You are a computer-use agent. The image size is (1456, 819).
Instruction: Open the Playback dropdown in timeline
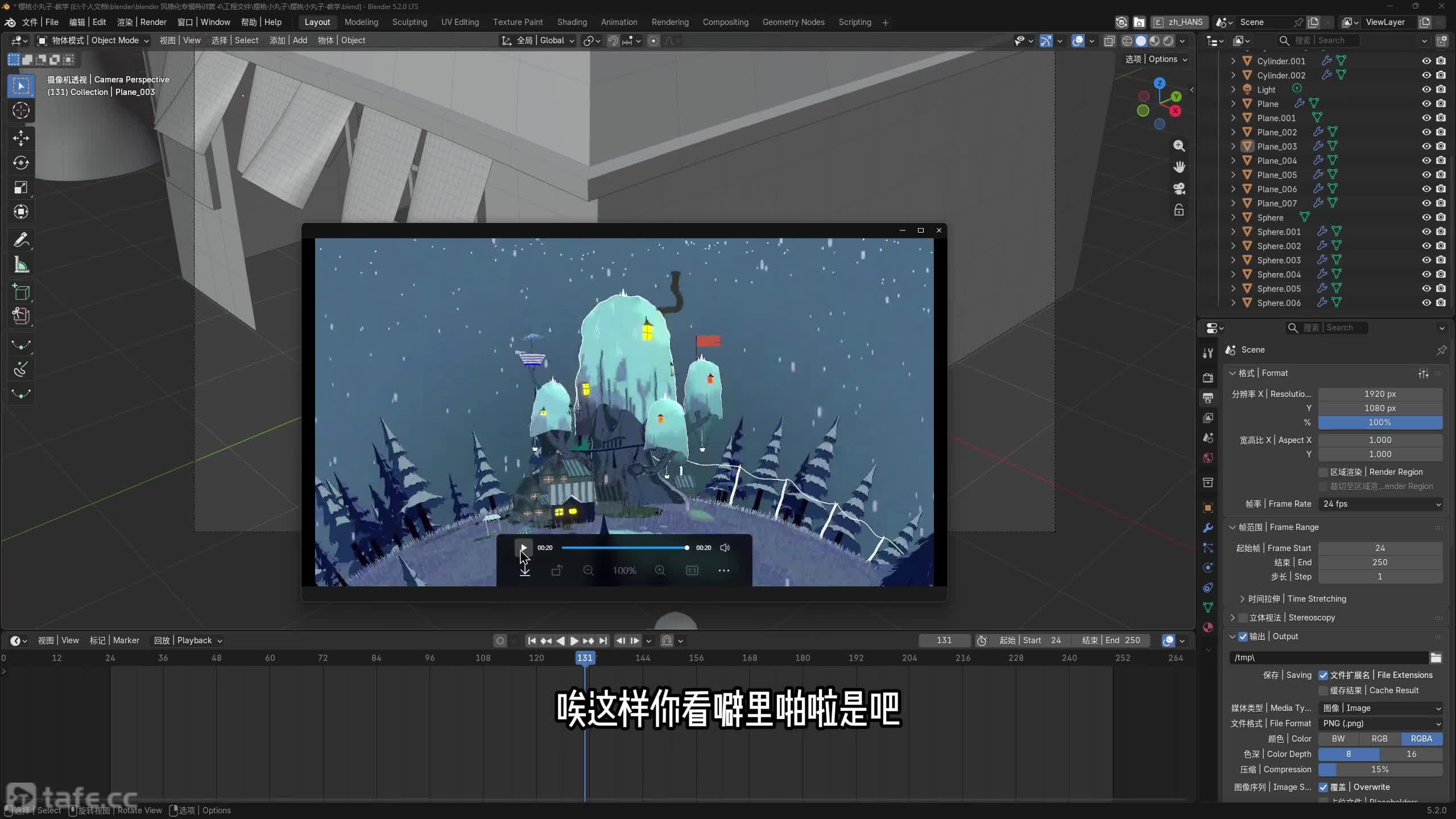pyautogui.click(x=188, y=640)
